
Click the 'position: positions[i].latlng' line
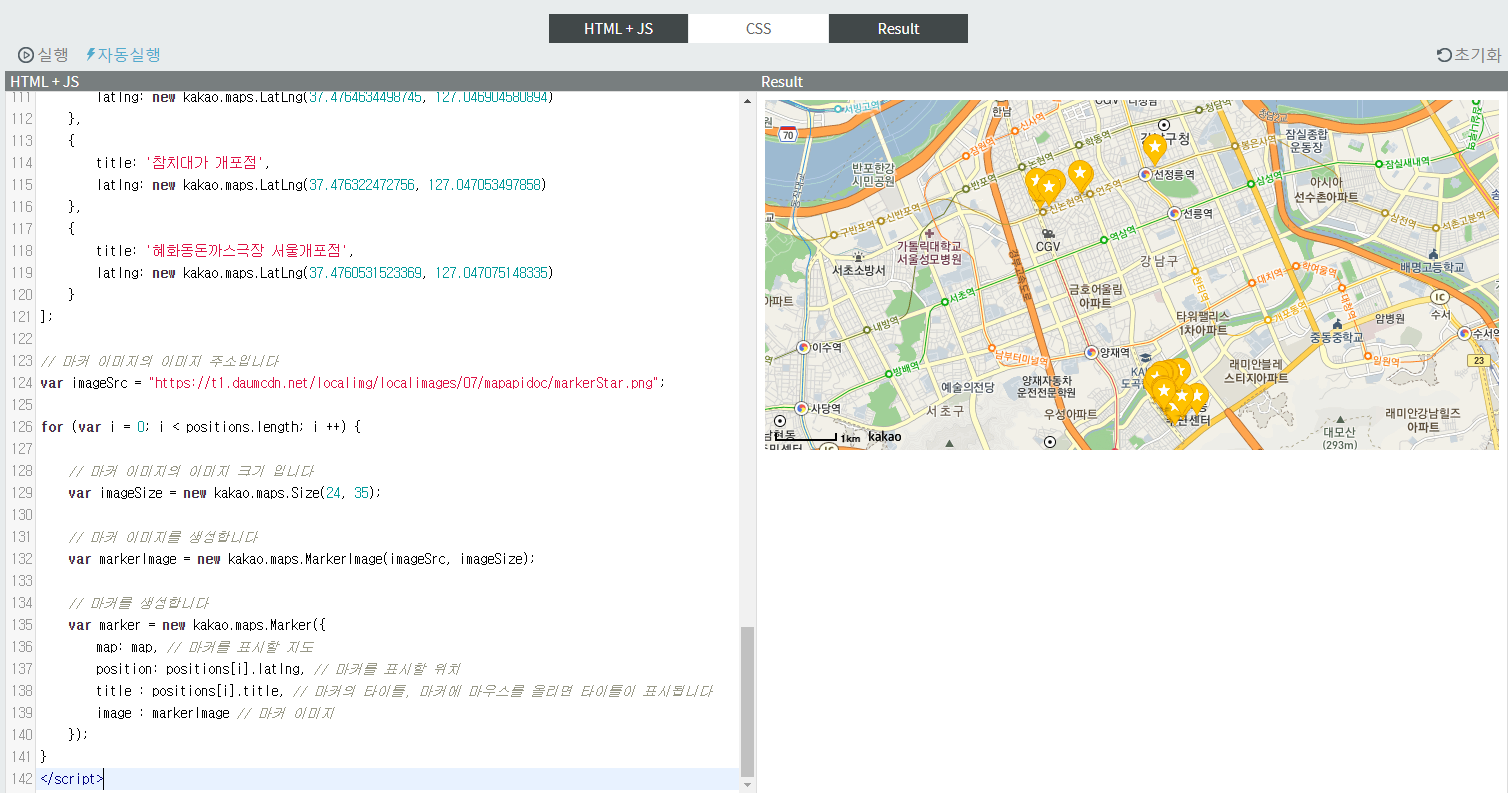278,669
